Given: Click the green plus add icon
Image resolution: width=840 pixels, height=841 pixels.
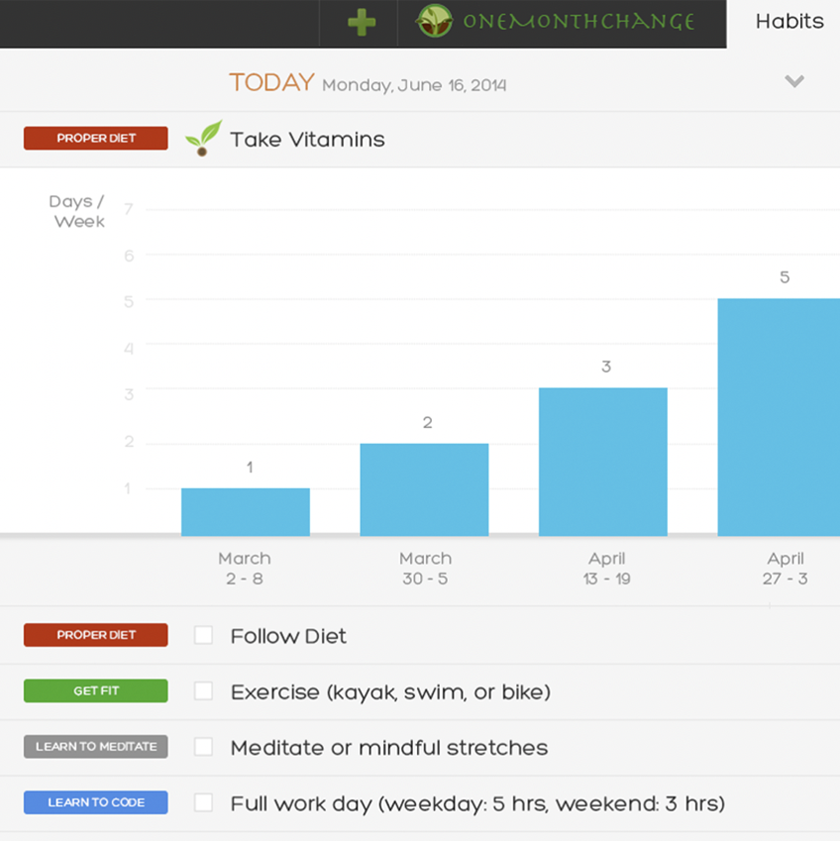Looking at the screenshot, I should [361, 22].
